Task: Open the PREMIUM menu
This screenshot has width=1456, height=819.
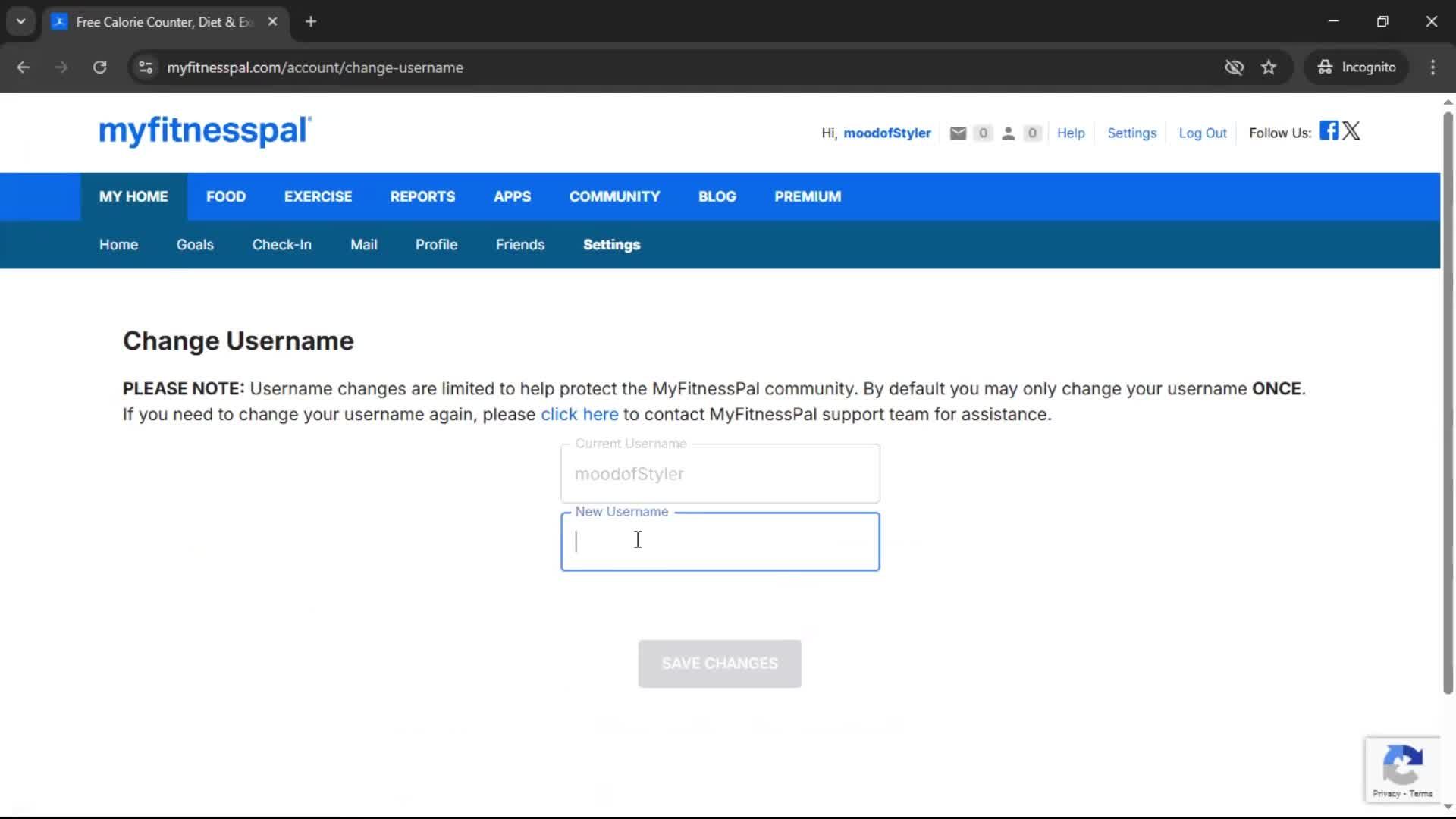Action: point(808,196)
